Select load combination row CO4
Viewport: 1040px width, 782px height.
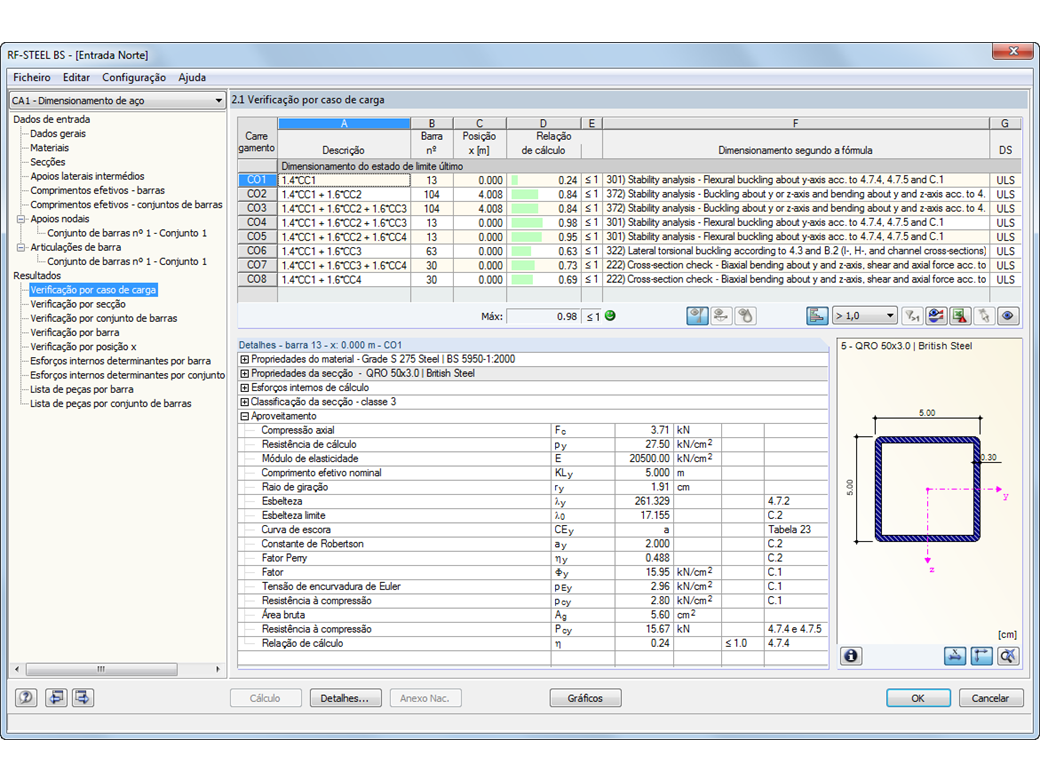coord(257,222)
